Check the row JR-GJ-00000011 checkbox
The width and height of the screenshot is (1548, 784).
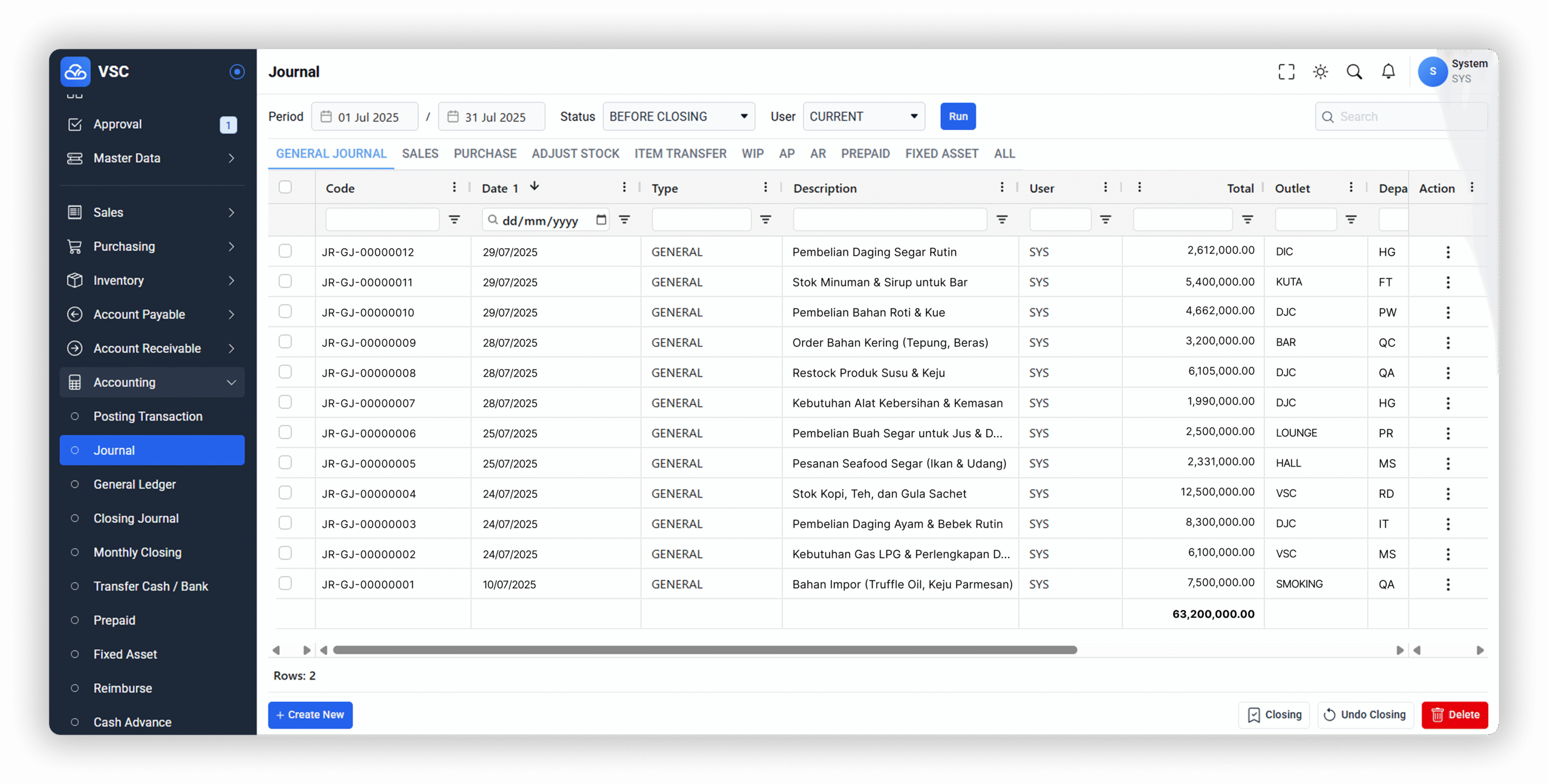[x=285, y=281]
